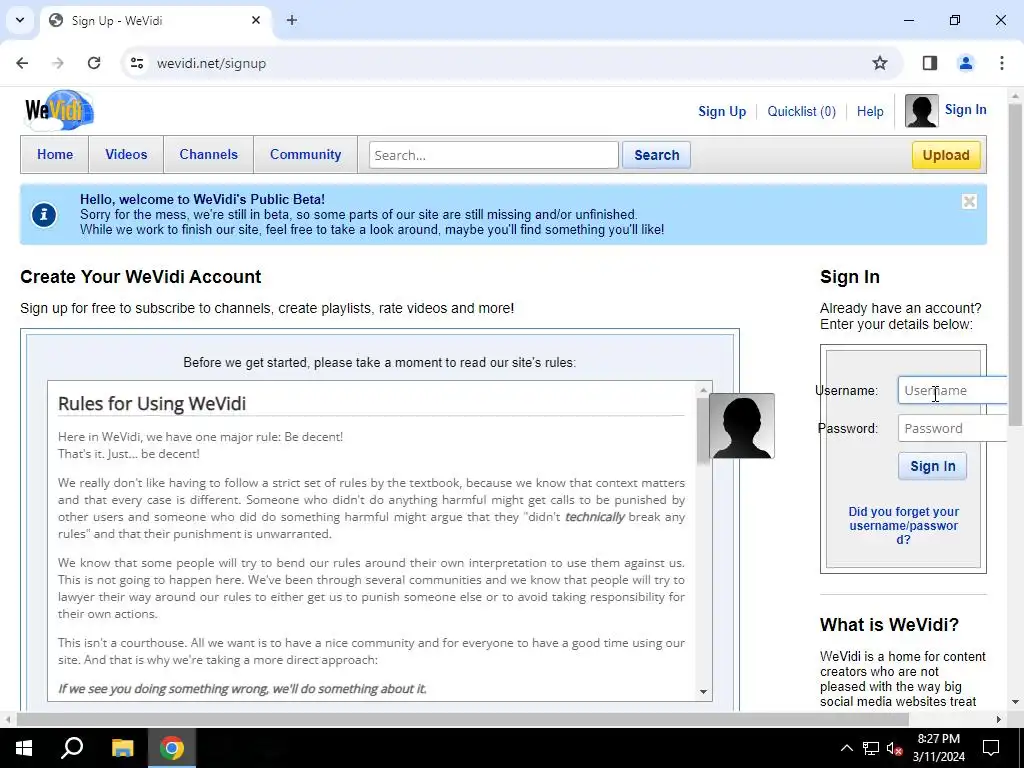Open site information icon in the address bar

pos(136,63)
